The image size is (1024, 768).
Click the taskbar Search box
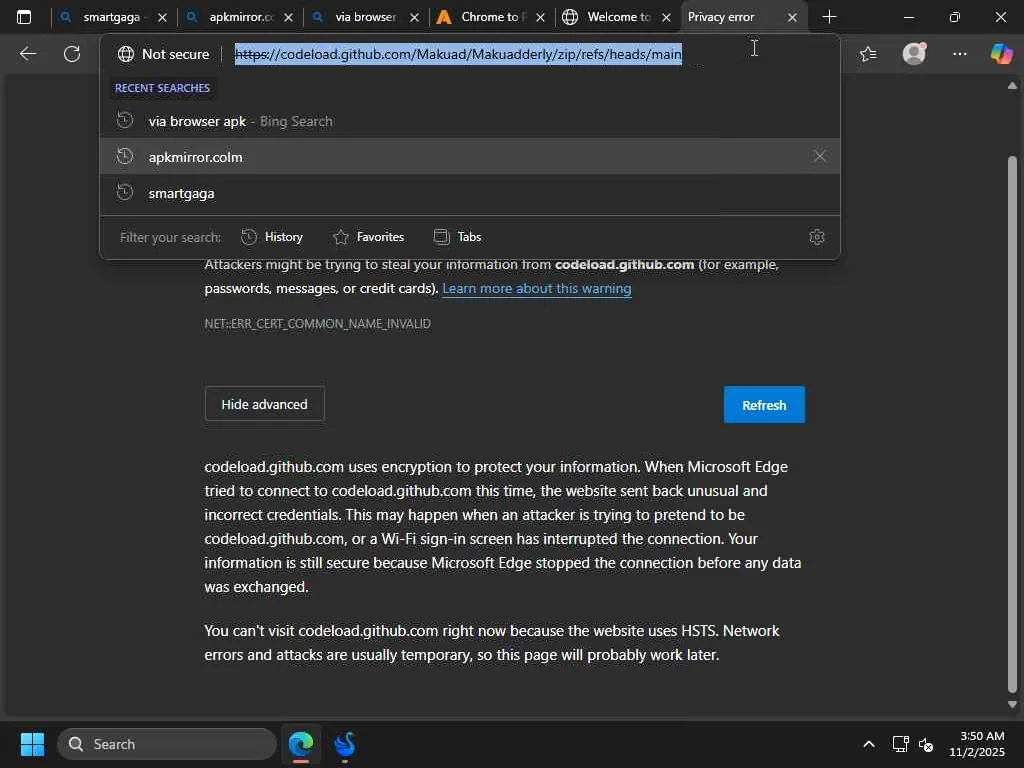point(167,744)
